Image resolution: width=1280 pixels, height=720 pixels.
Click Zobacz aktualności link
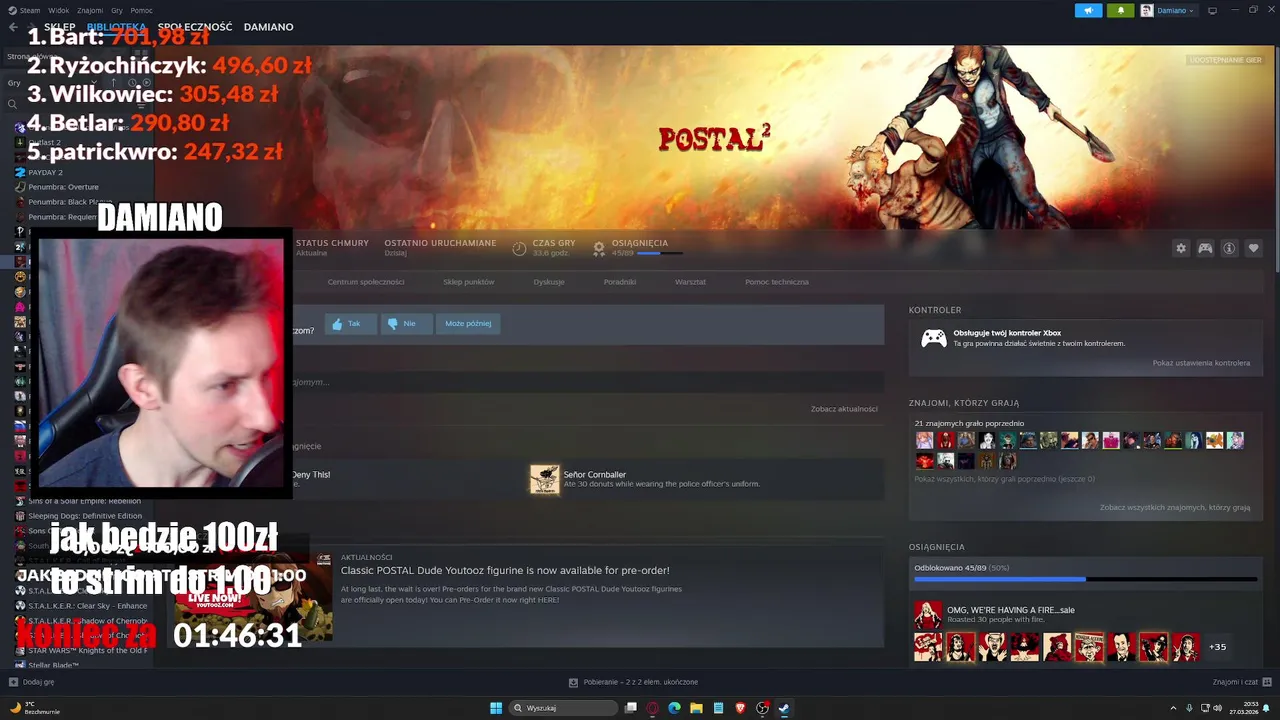pos(844,409)
